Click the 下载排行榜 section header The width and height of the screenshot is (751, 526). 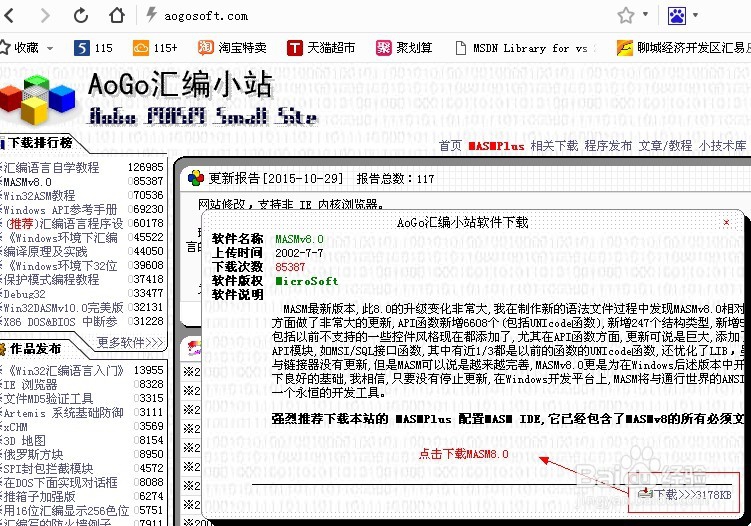(x=40, y=142)
